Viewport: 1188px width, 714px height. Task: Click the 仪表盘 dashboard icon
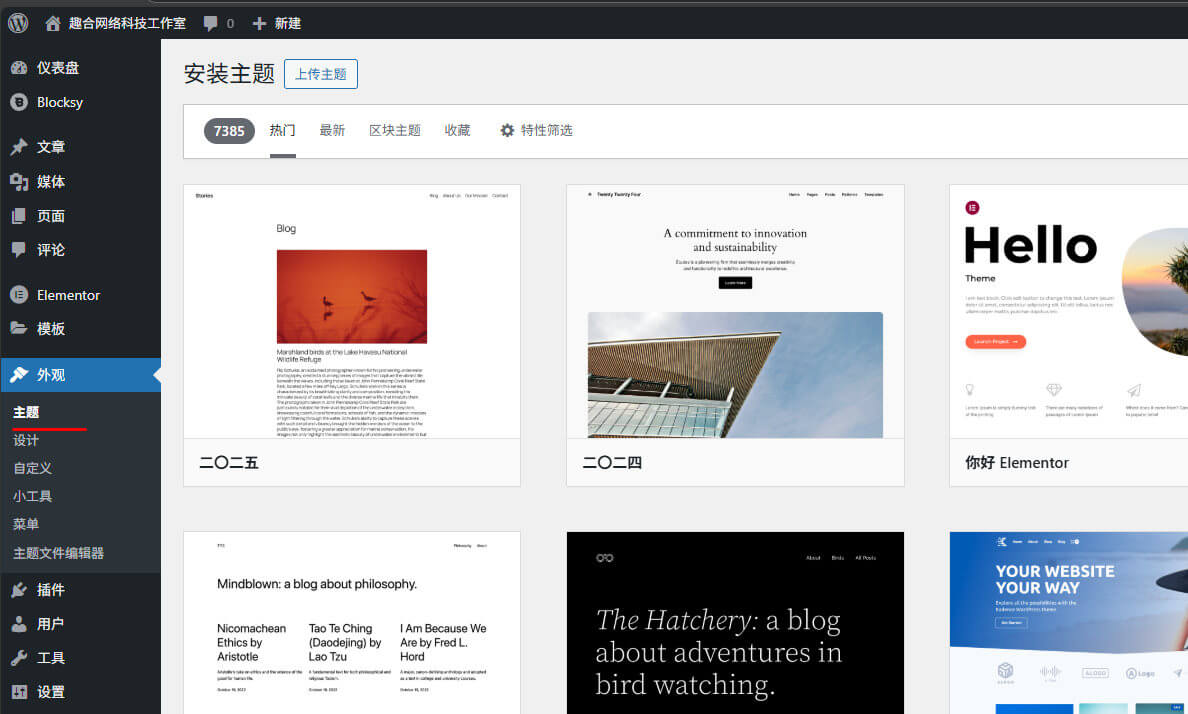18,68
